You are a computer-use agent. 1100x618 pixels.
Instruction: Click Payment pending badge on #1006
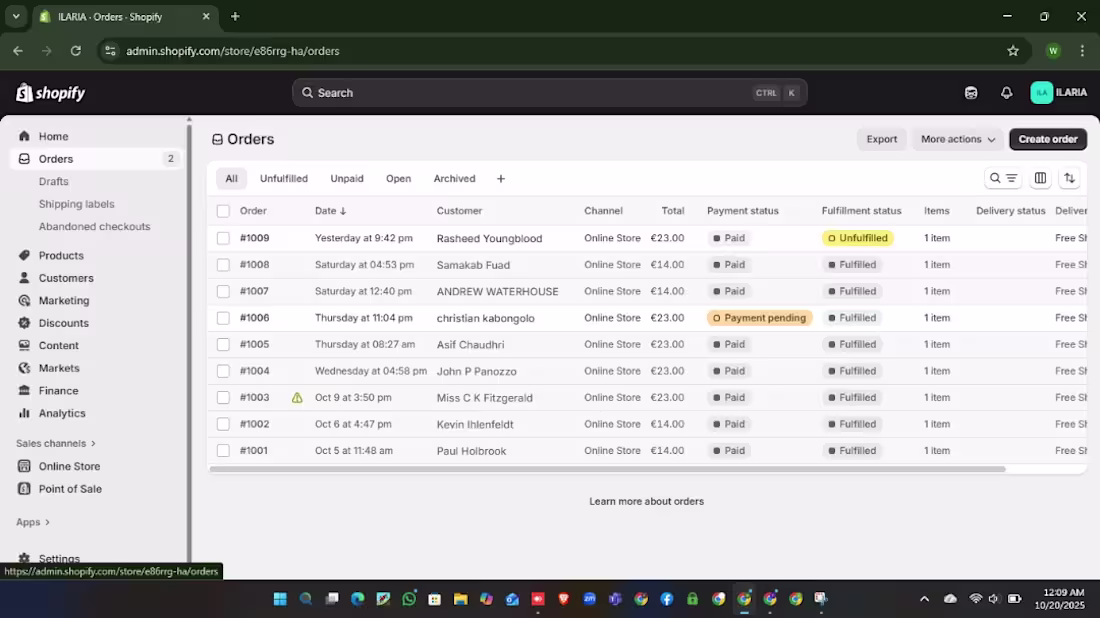(x=759, y=318)
